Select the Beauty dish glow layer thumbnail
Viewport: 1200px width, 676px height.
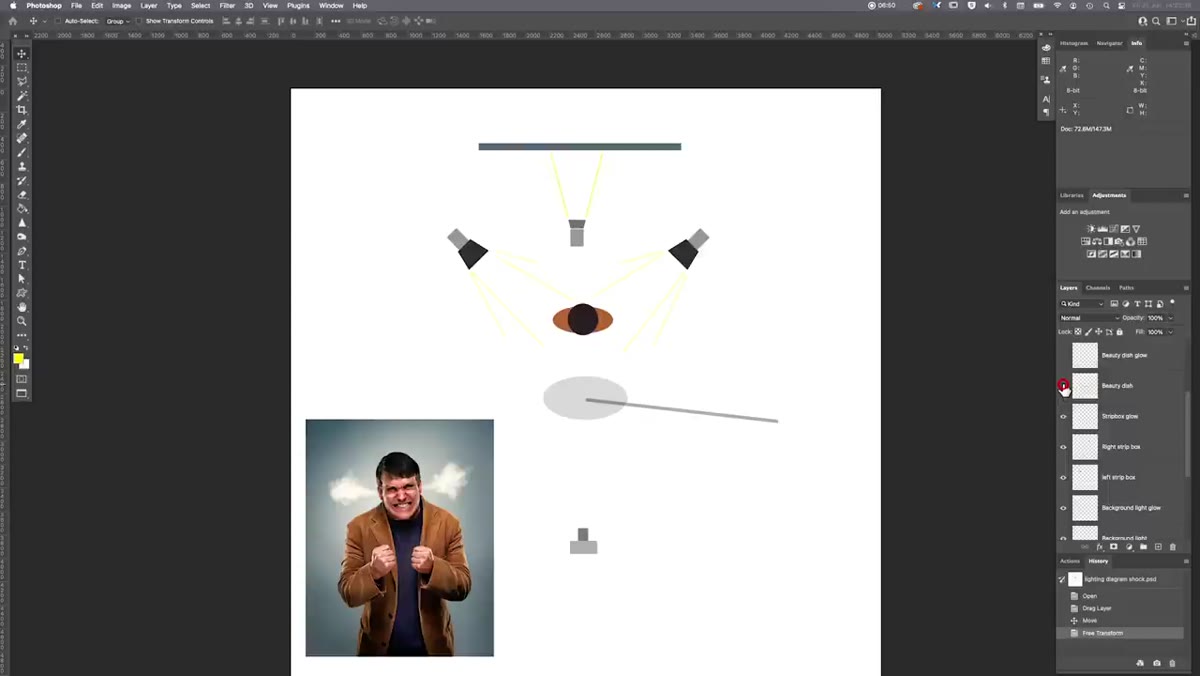pyautogui.click(x=1085, y=355)
